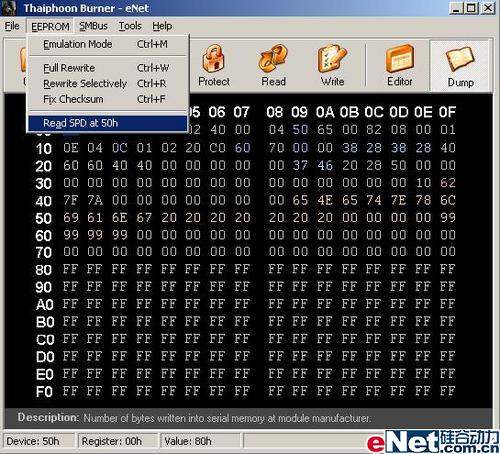
Task: Open the SMBus menu
Action: coord(93,26)
